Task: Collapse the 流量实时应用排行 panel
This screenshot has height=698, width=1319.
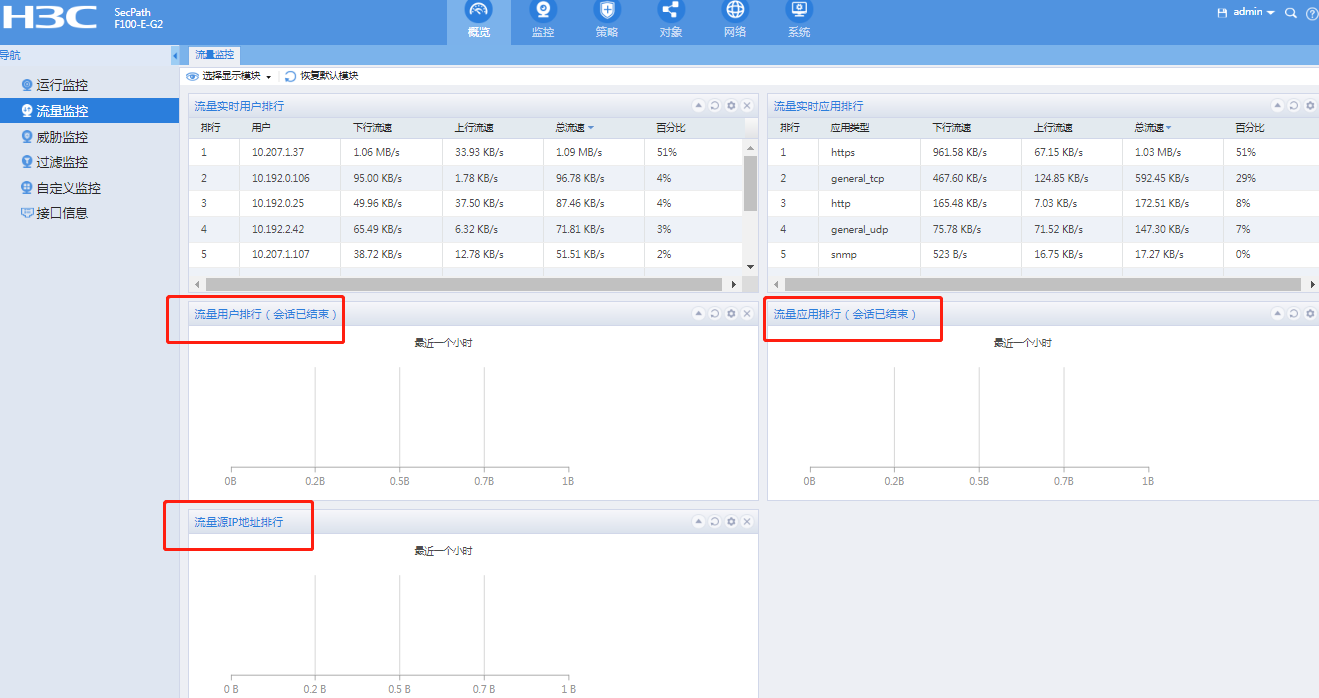Action: tap(1278, 105)
